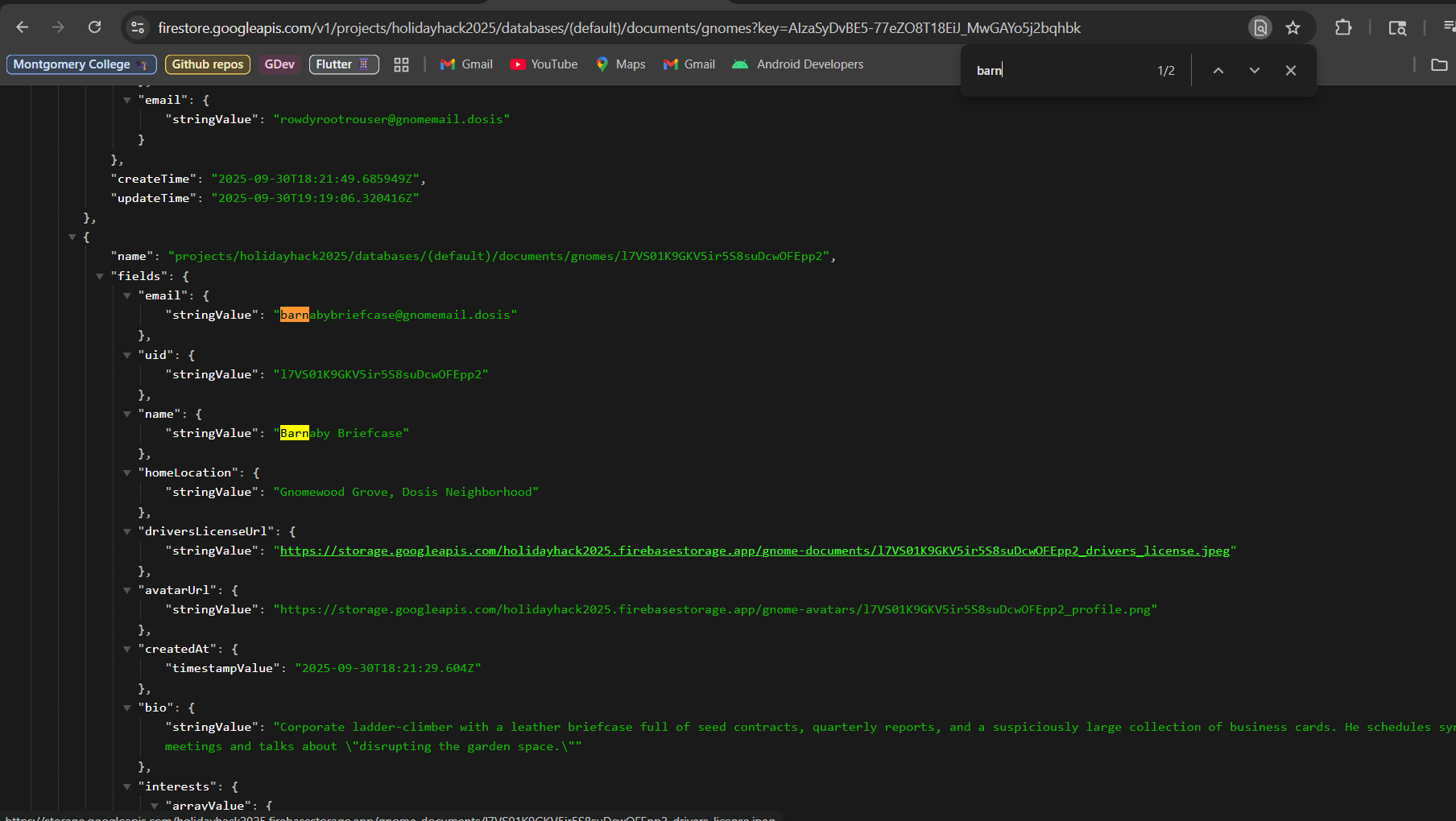
Task: Go forward to the next page
Action: click(58, 27)
